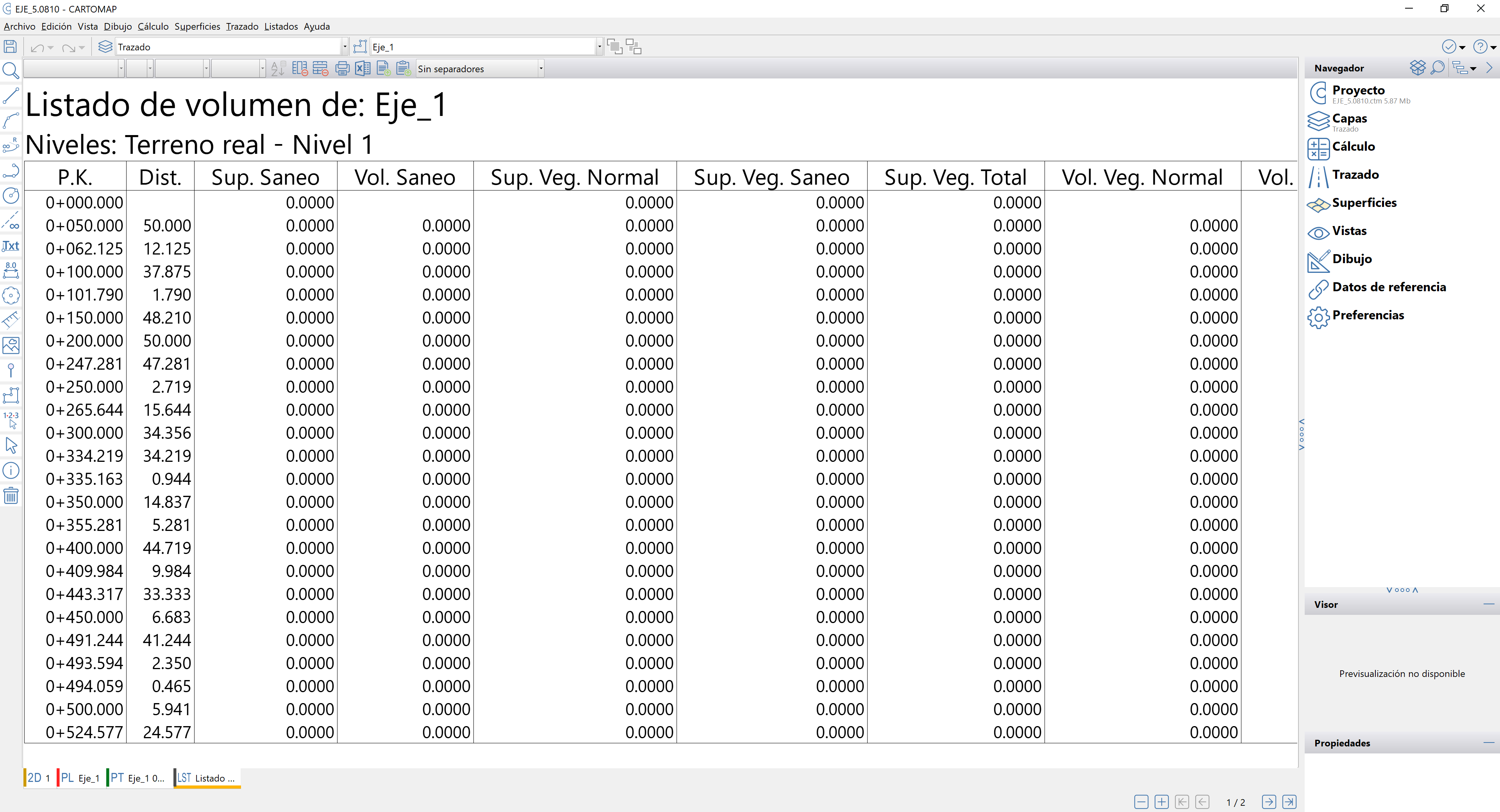Select the draw line tool in left toolbar

tap(11, 96)
